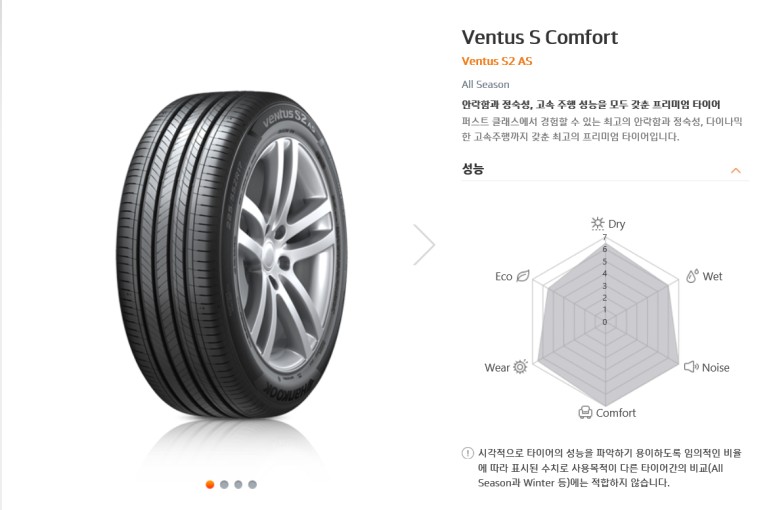Click the Dry sun icon

pyautogui.click(x=597, y=224)
